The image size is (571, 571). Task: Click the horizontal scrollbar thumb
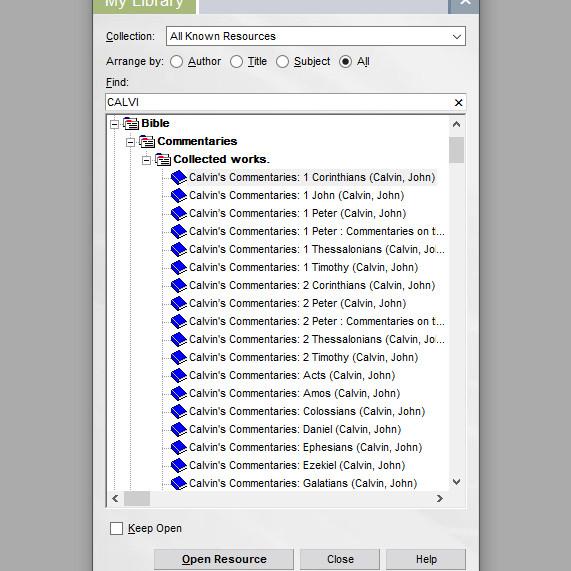click(x=137, y=499)
